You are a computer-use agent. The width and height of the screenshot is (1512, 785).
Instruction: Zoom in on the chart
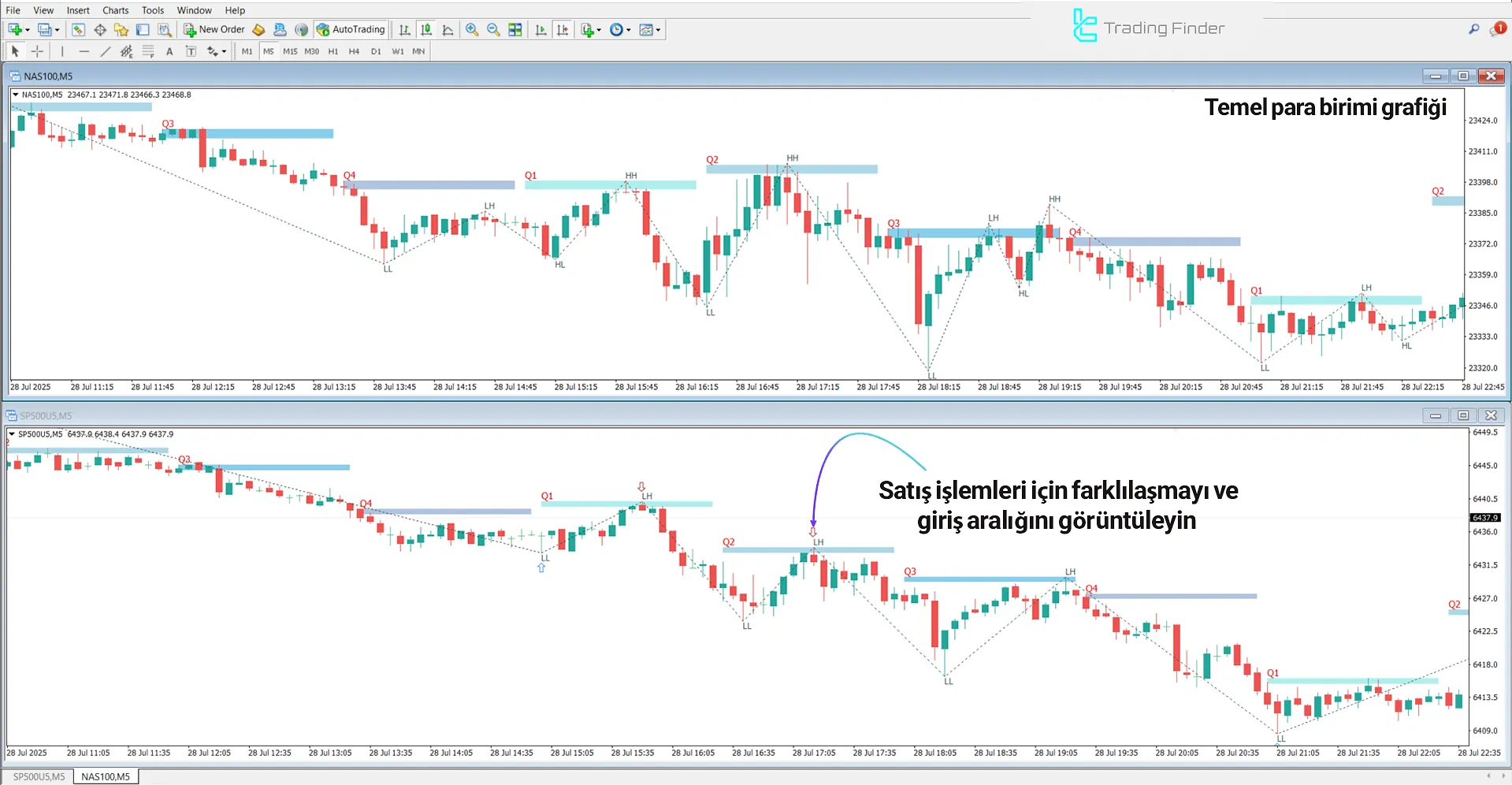click(x=472, y=30)
